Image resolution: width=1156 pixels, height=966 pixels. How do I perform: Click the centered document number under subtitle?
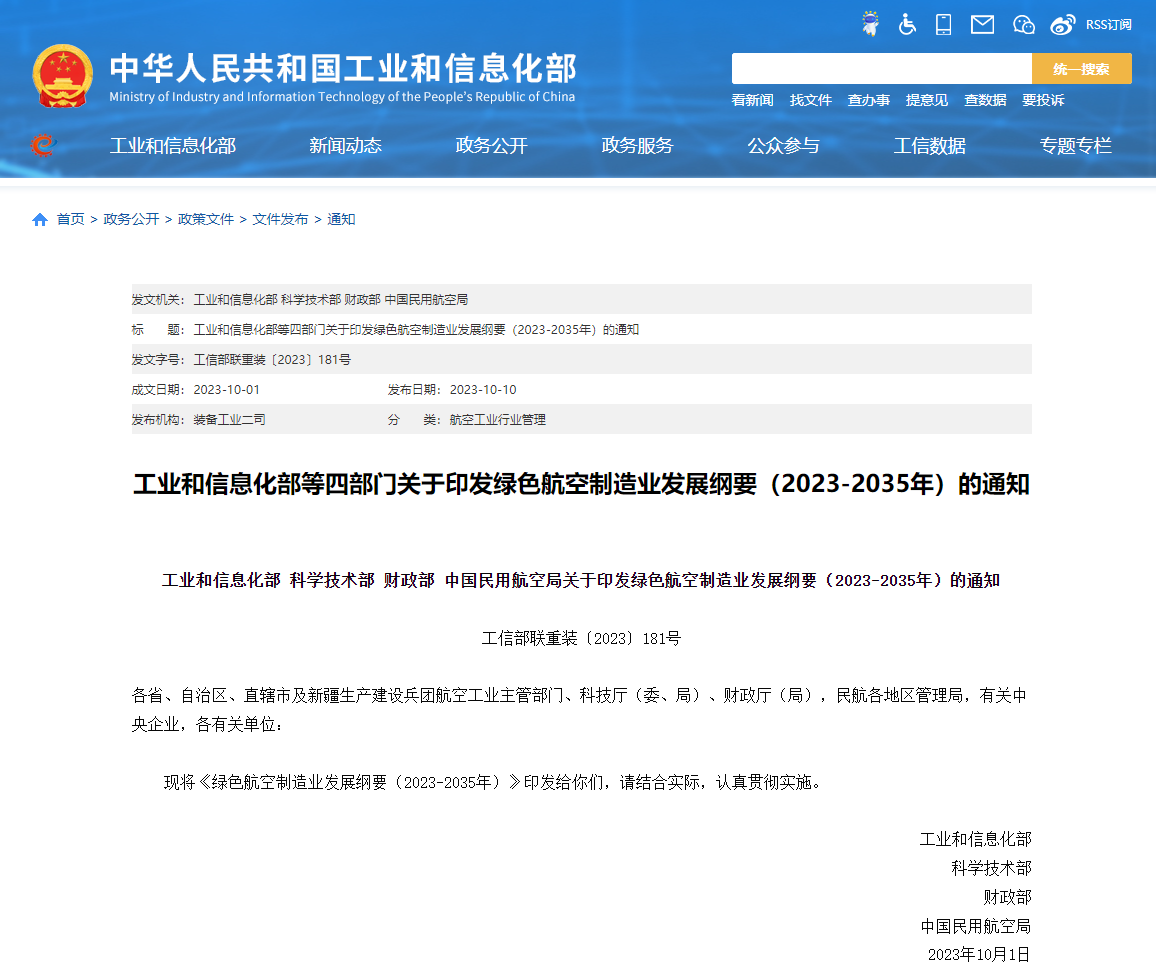[581, 639]
